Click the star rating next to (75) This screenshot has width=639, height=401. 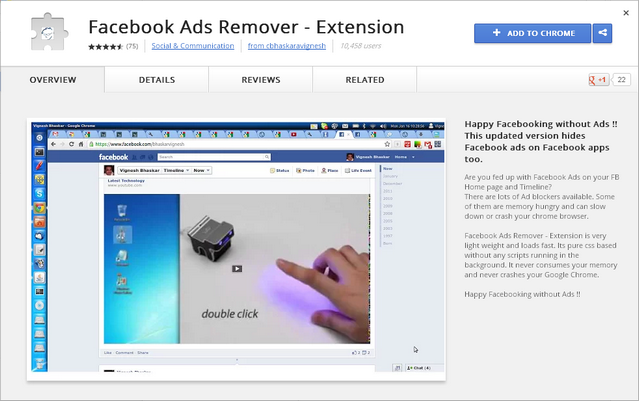click(x=106, y=46)
